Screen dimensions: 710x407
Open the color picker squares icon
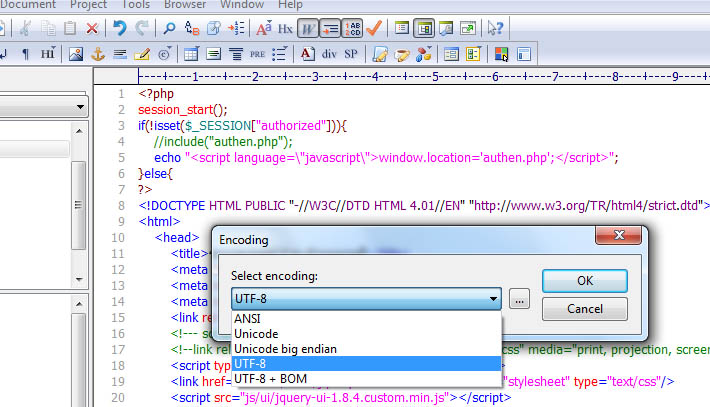[x=501, y=54]
